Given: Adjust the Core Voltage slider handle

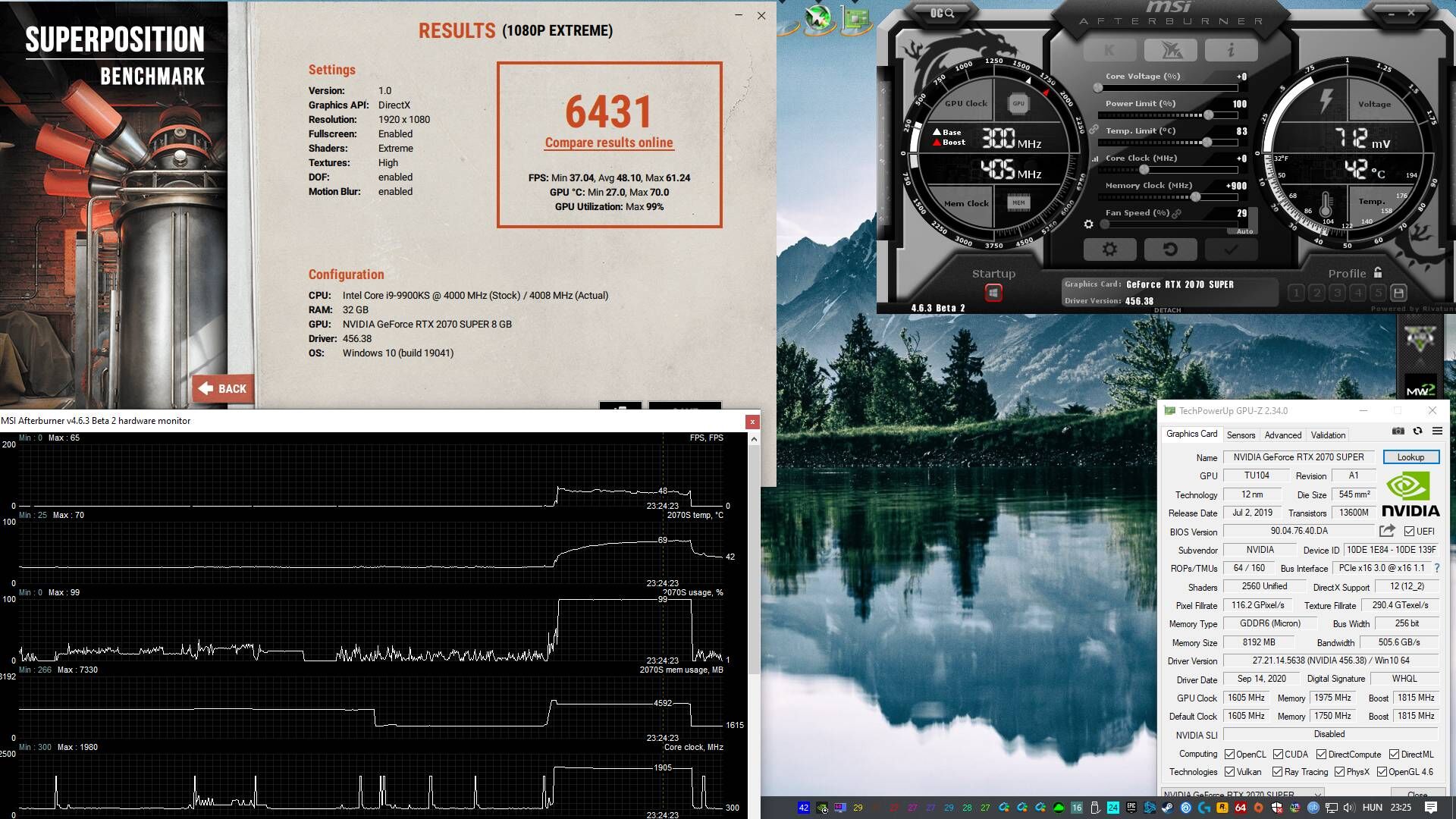Looking at the screenshot, I should (x=1098, y=88).
